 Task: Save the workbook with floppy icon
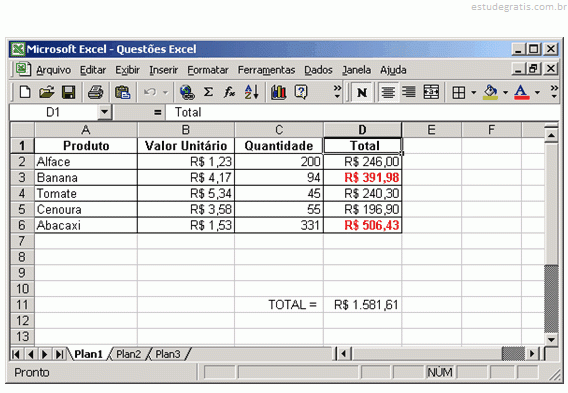(68, 92)
